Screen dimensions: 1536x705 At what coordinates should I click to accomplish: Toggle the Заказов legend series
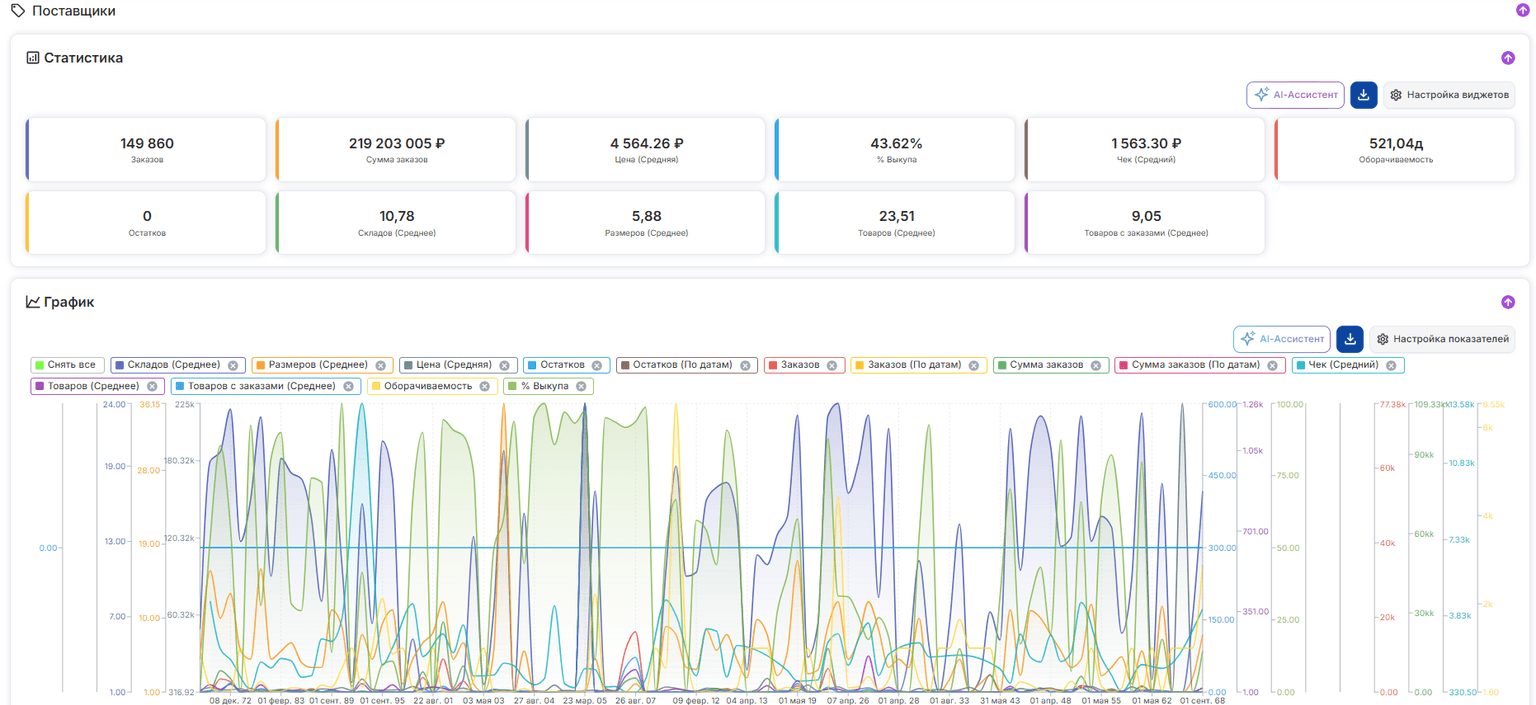tap(805, 365)
